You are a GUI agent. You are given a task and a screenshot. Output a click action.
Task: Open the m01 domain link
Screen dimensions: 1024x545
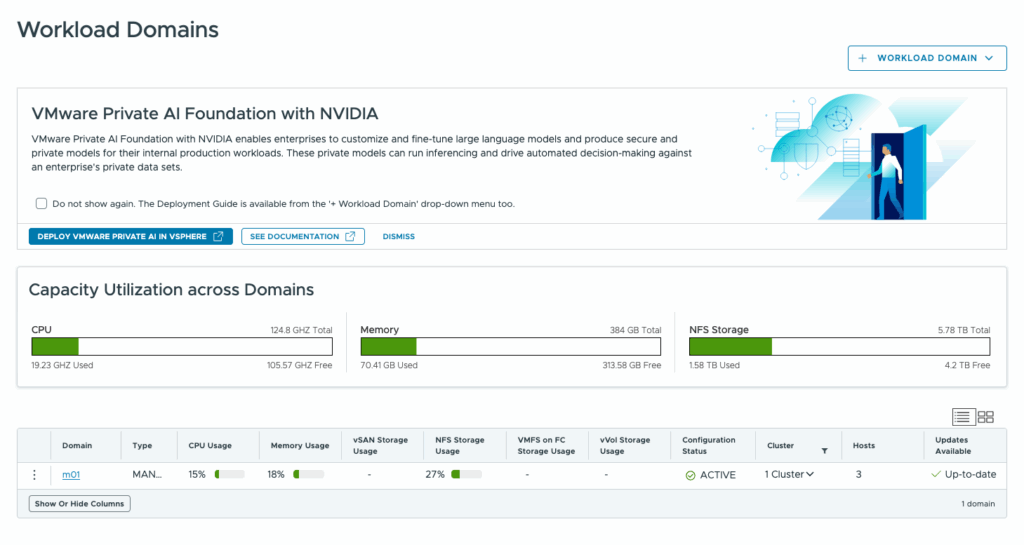tap(70, 475)
